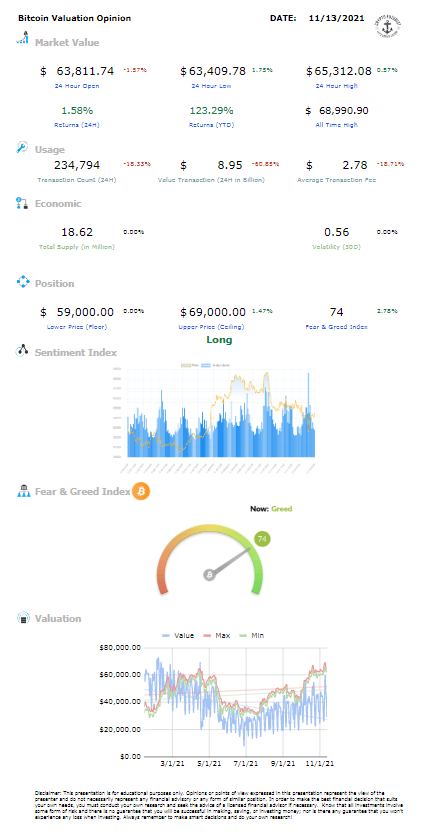Click the 63,409.78 low price
438x840 pixels.
[x=217, y=71]
